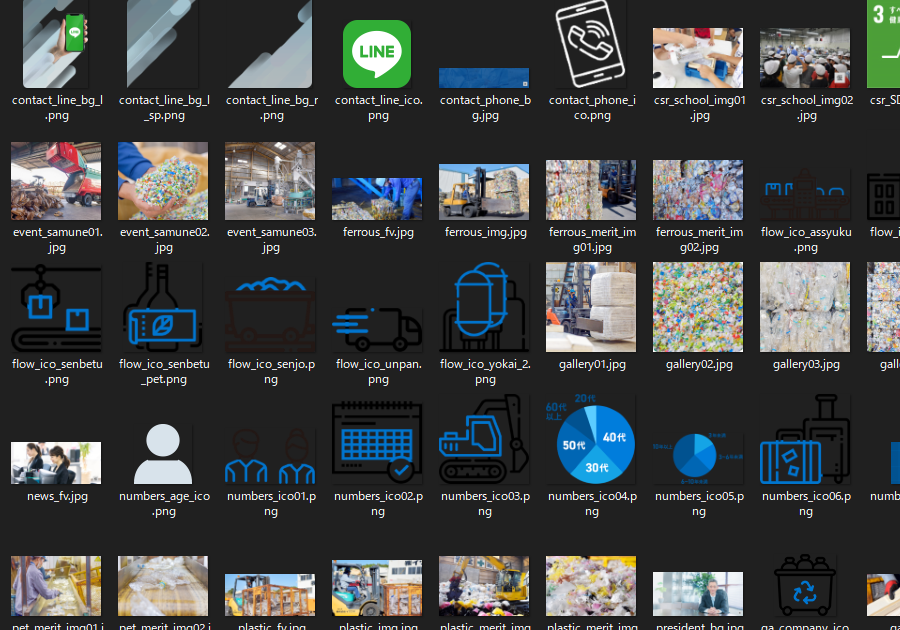900x630 pixels.
Task: Select the green LINE icon file
Action: click(x=377, y=54)
